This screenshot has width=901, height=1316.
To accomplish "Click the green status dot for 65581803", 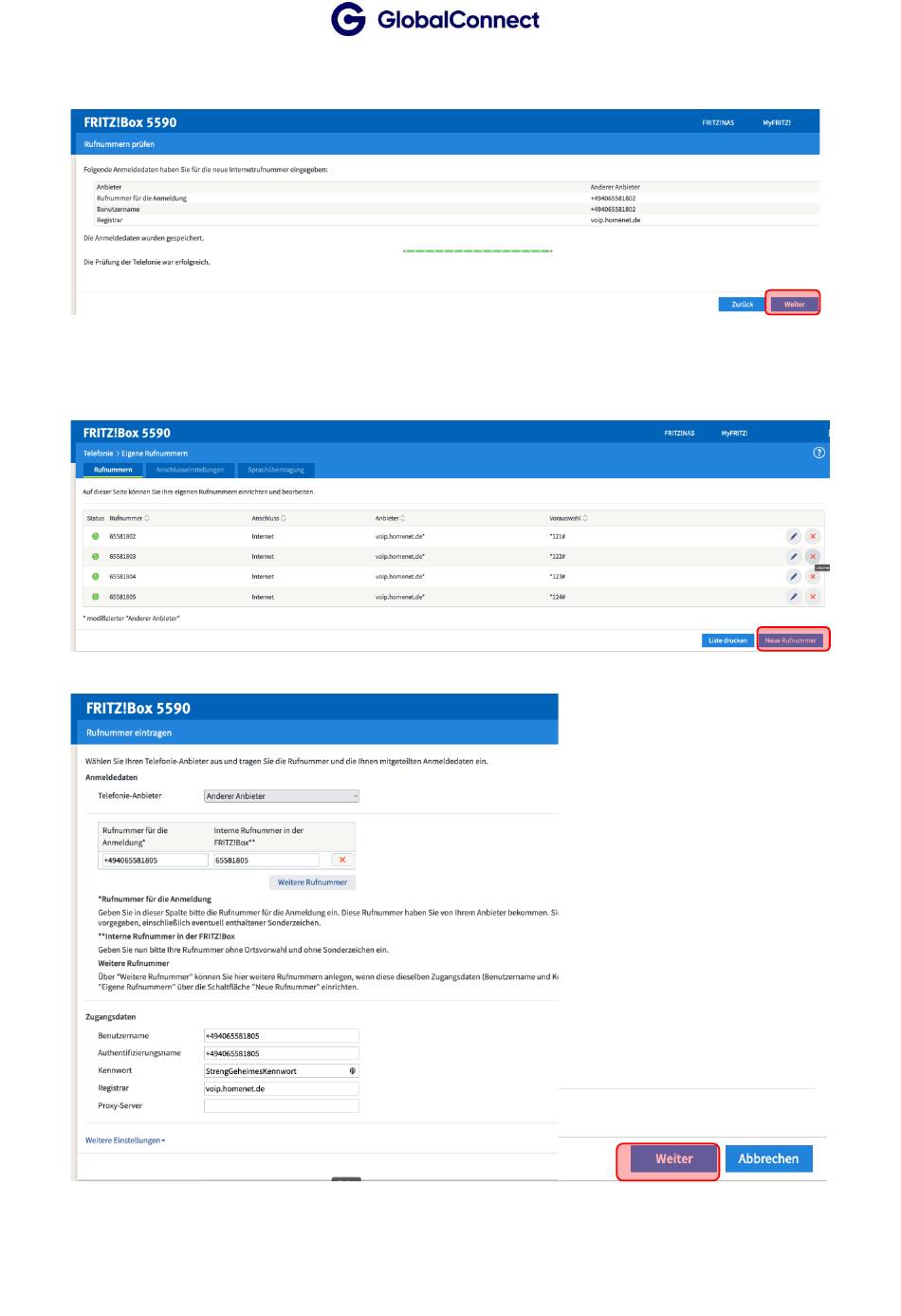I will point(95,557).
